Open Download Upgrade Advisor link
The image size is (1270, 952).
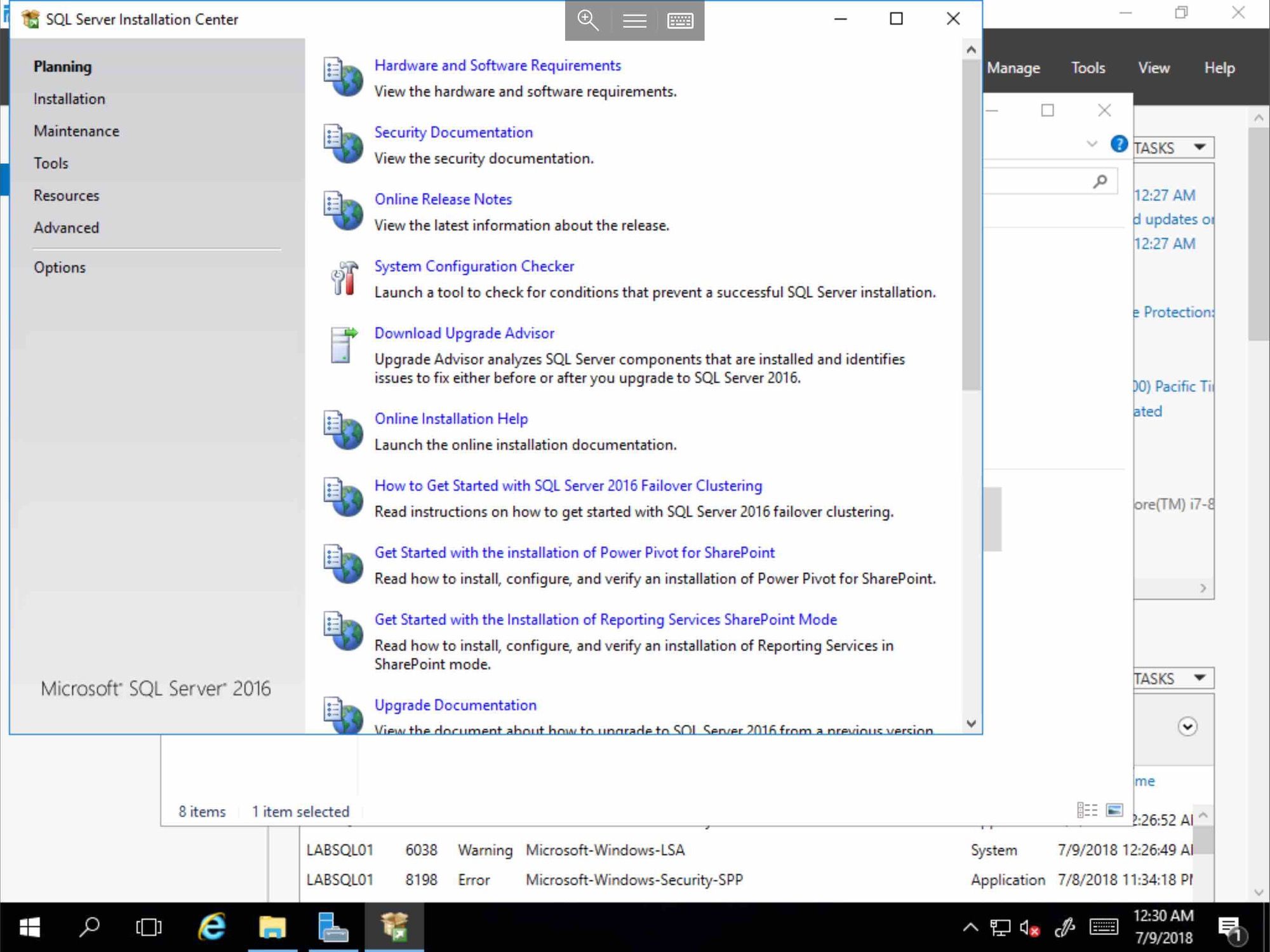click(x=464, y=333)
